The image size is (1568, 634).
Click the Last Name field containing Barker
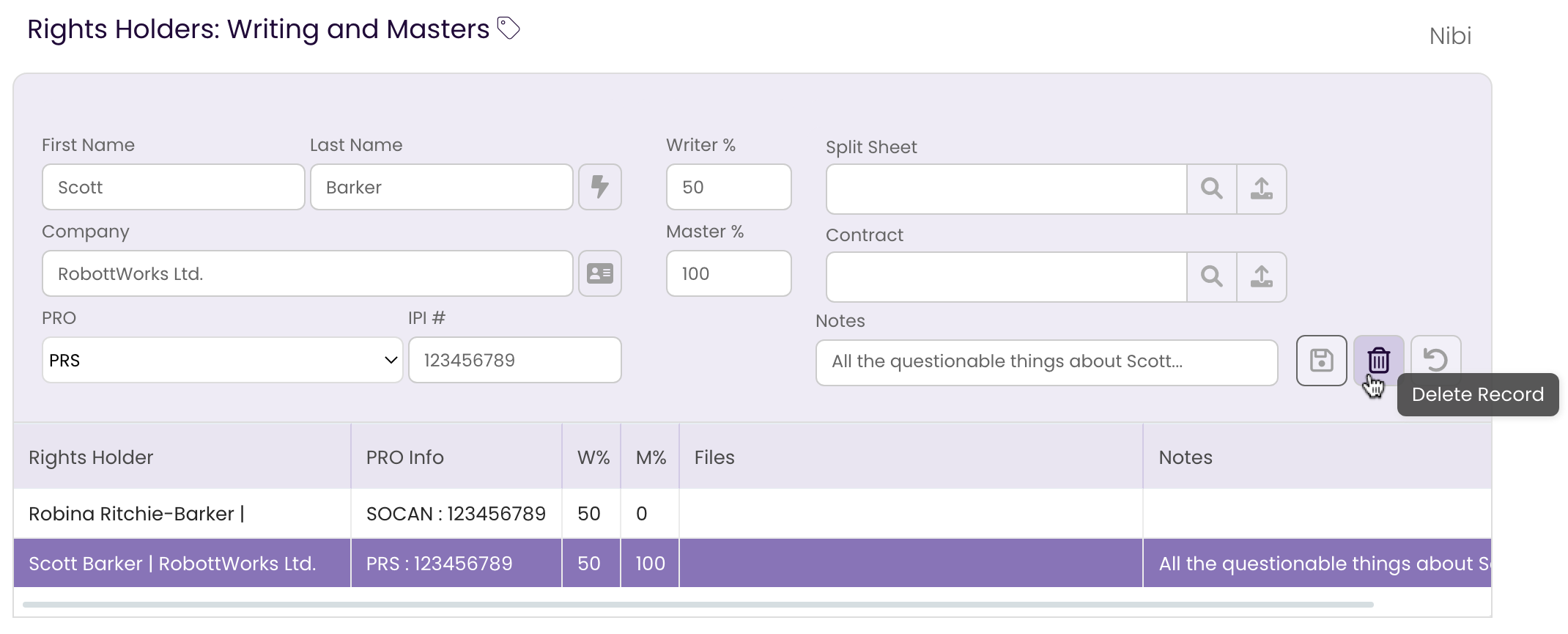click(442, 187)
